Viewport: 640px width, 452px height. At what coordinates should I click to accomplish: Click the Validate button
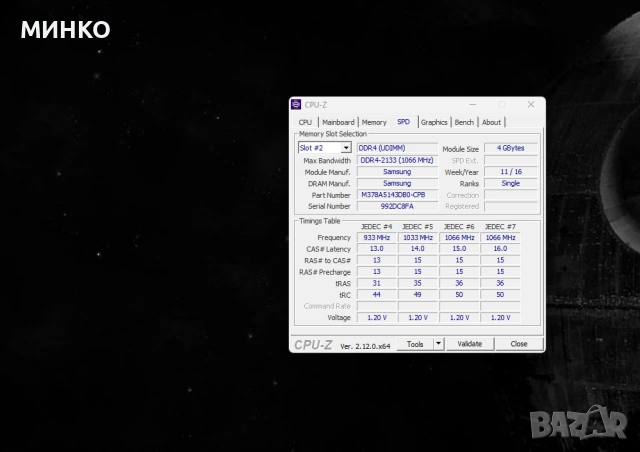click(469, 344)
